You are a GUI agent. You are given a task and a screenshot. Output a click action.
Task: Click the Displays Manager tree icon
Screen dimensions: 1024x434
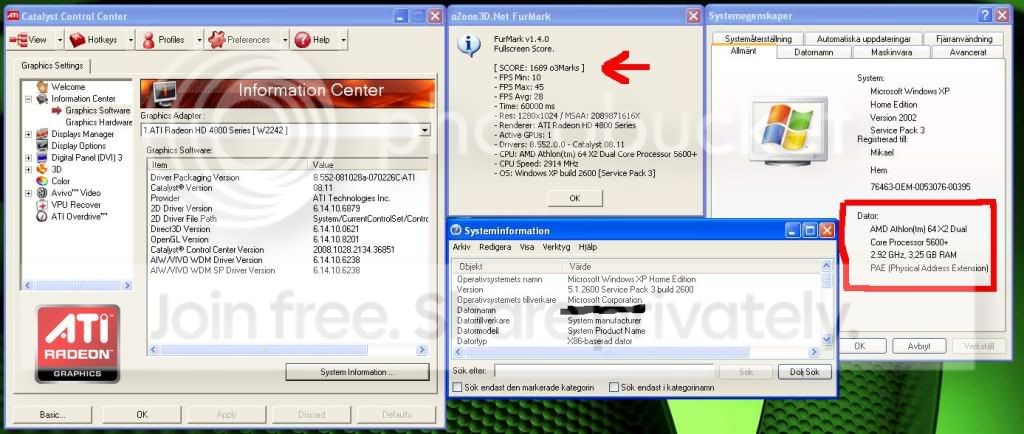coord(42,134)
